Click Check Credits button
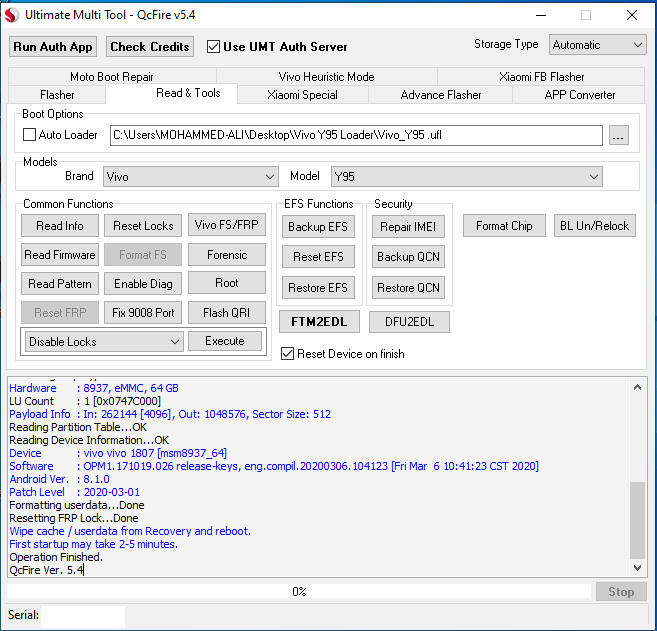 (x=150, y=47)
